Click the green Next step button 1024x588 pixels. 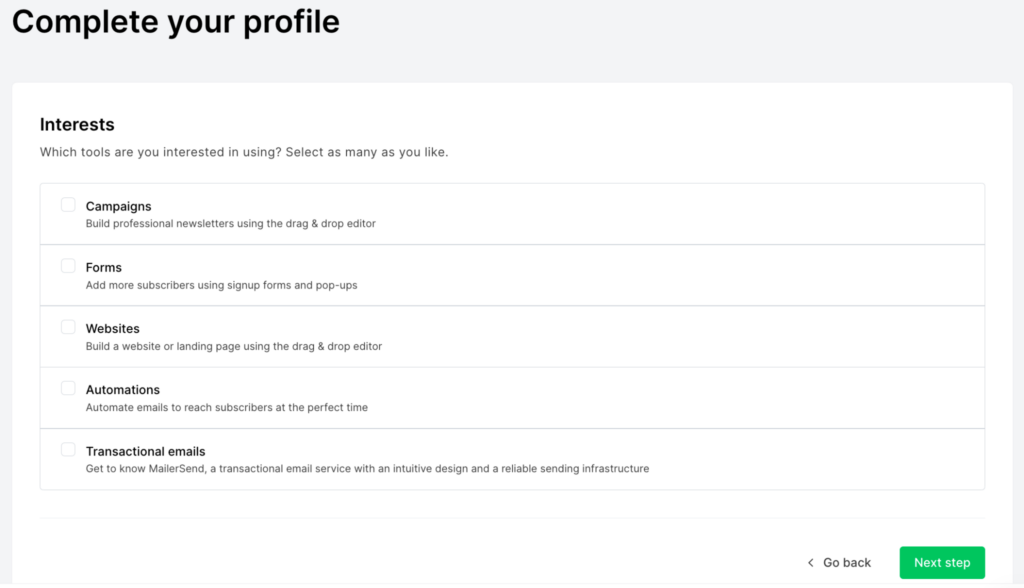pyautogui.click(x=941, y=562)
